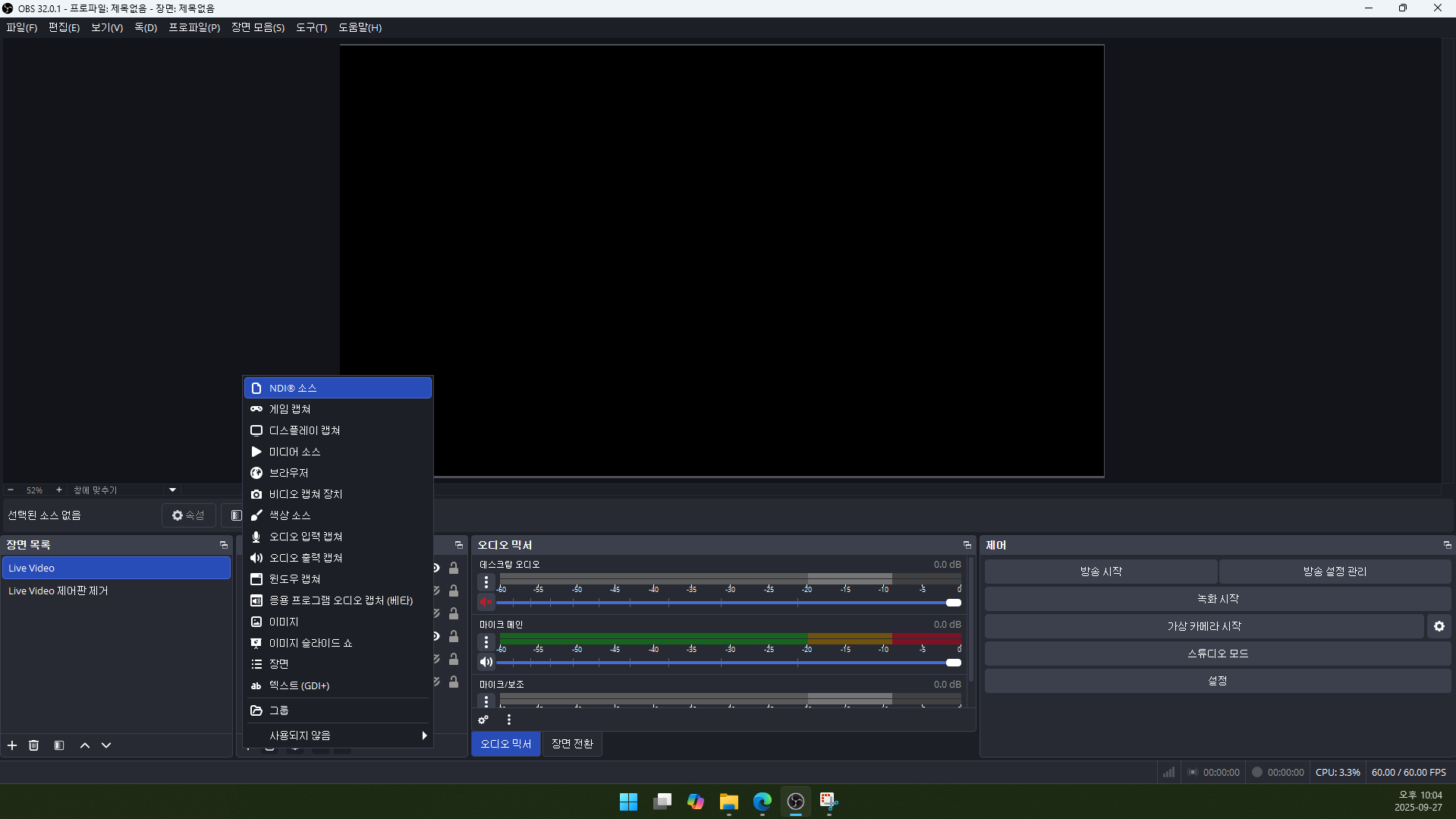Open 마이크 메인 options three-dot menu
Image resolution: width=1456 pixels, height=819 pixels.
[486, 642]
